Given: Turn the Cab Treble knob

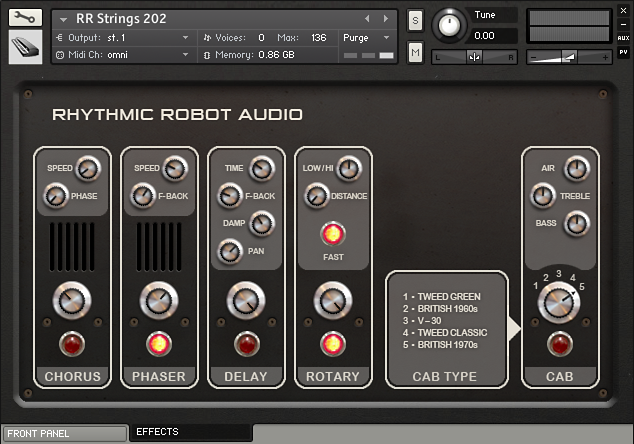Looking at the screenshot, I should 543,196.
